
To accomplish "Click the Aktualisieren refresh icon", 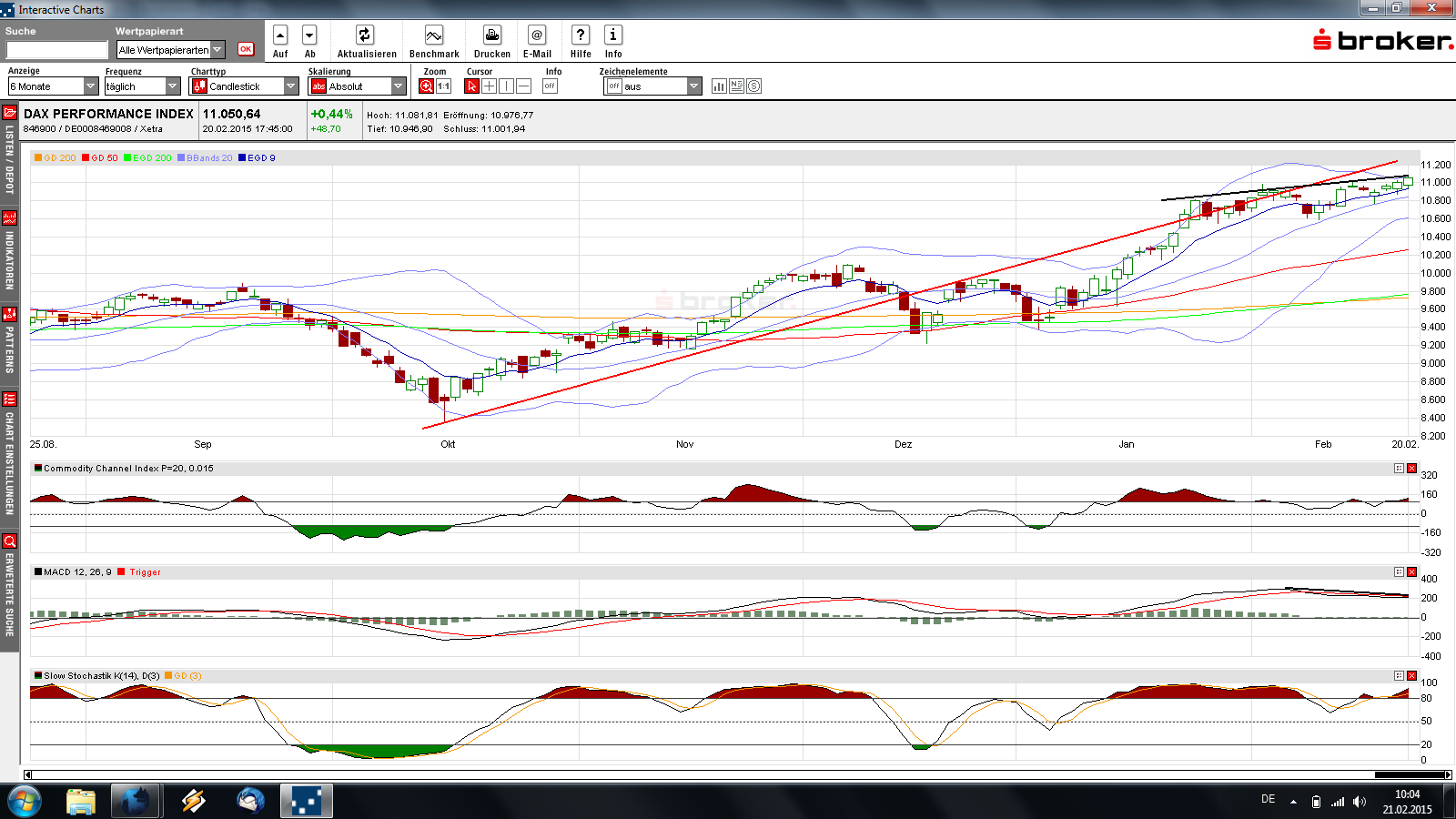I will pyautogui.click(x=365, y=35).
